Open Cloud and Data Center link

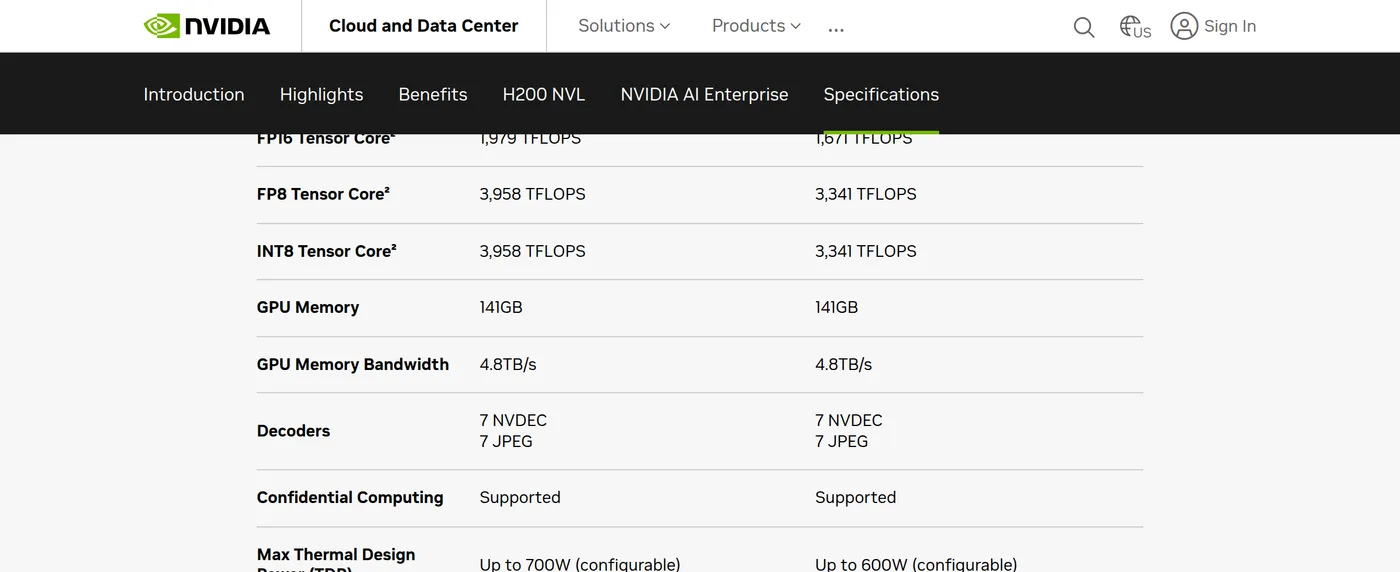pyautogui.click(x=424, y=26)
